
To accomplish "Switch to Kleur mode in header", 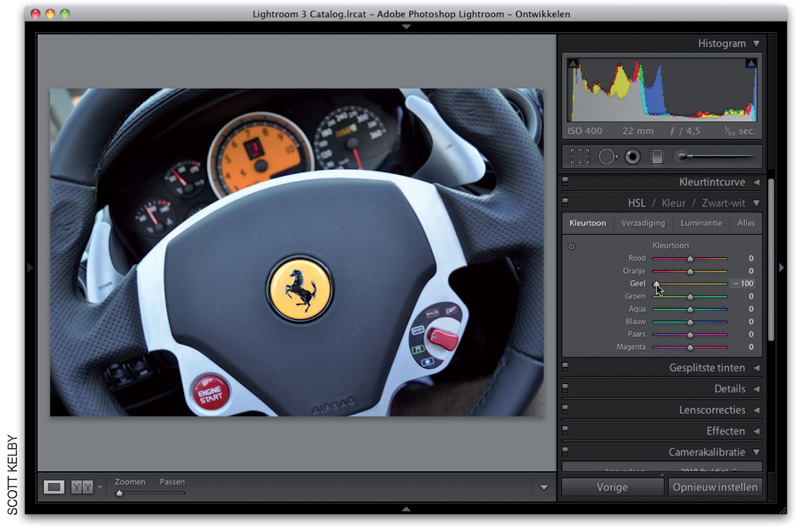I will (x=673, y=203).
